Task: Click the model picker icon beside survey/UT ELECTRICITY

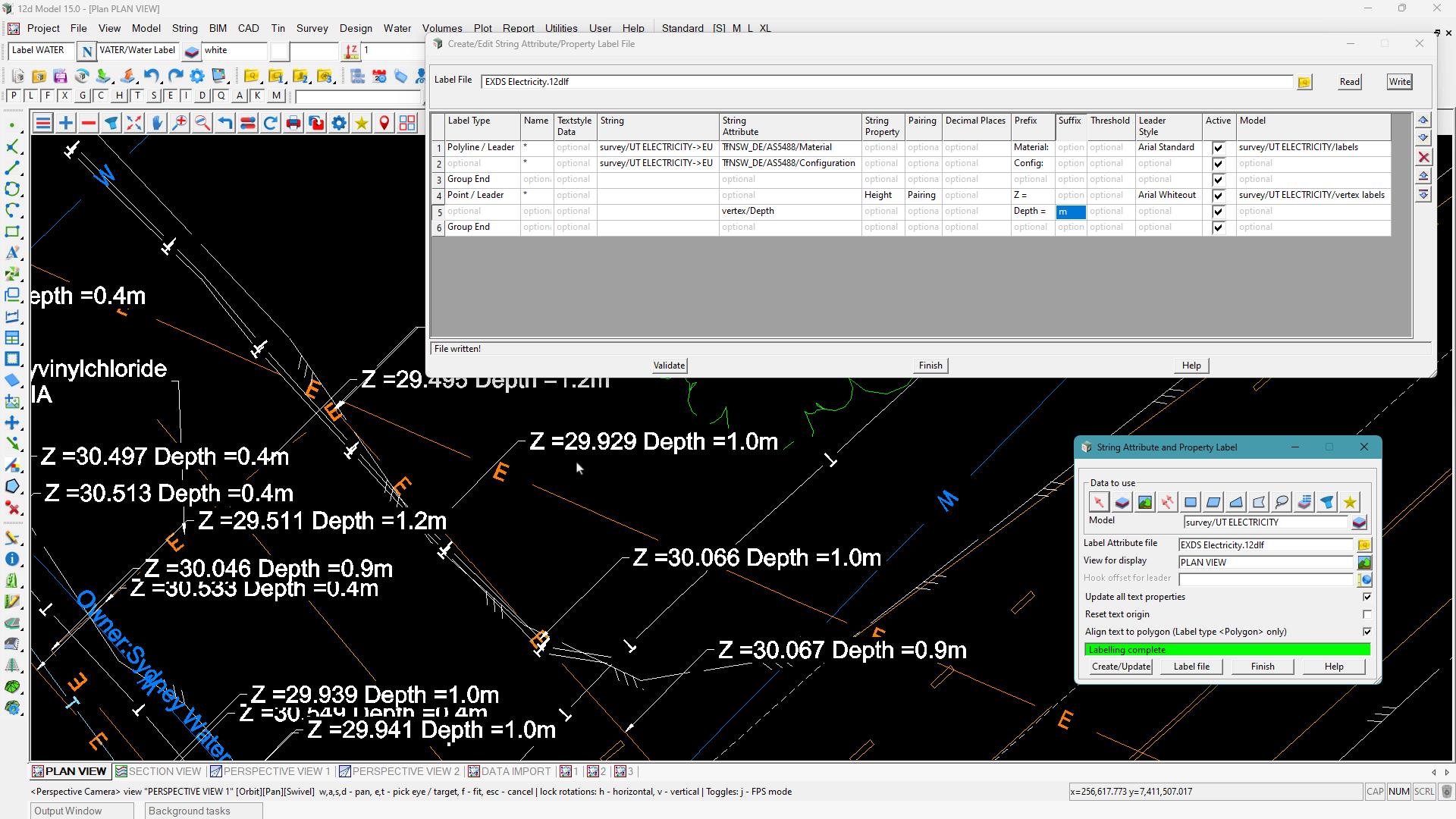Action: (1359, 522)
